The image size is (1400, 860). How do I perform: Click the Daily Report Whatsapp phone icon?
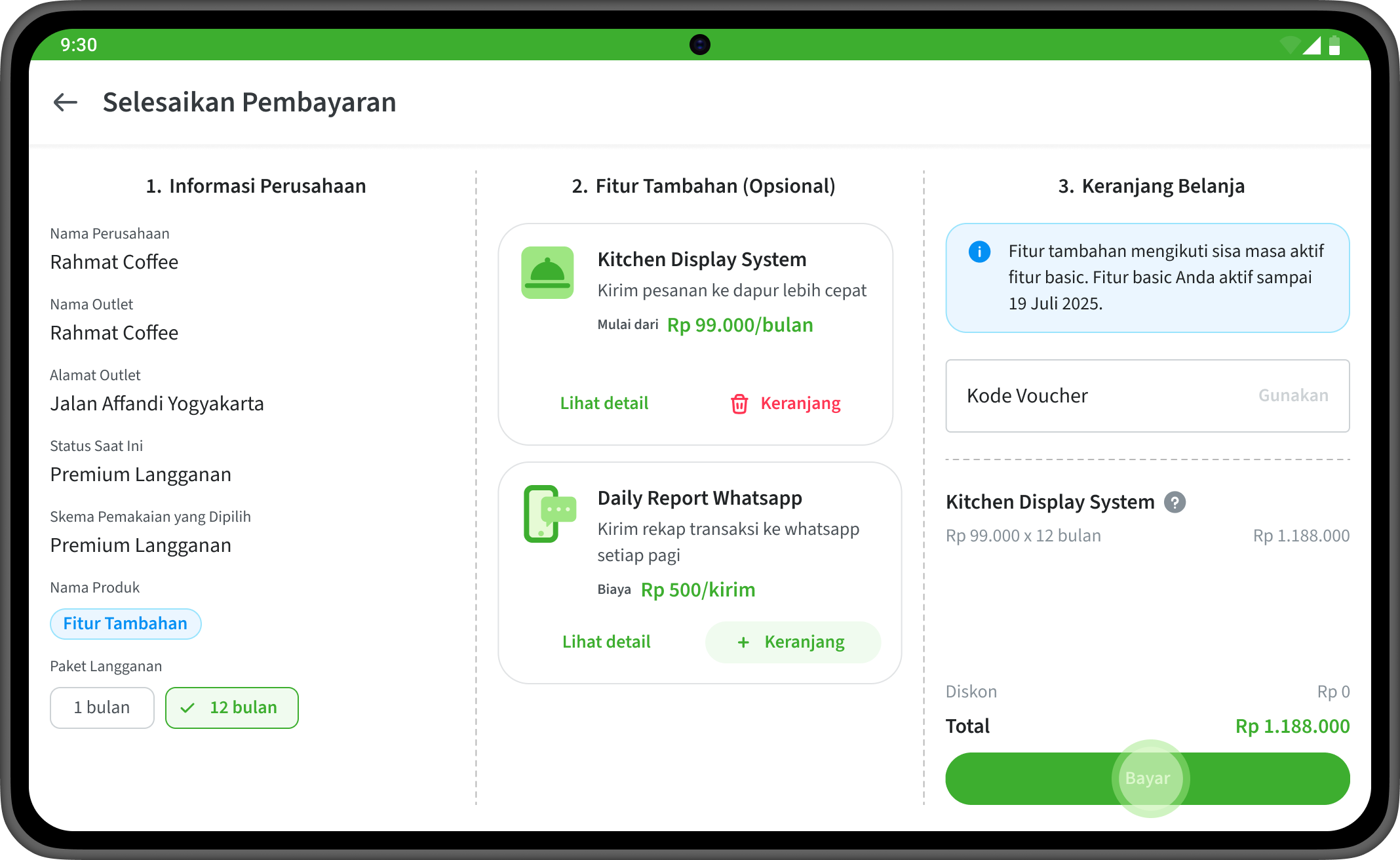tap(549, 514)
